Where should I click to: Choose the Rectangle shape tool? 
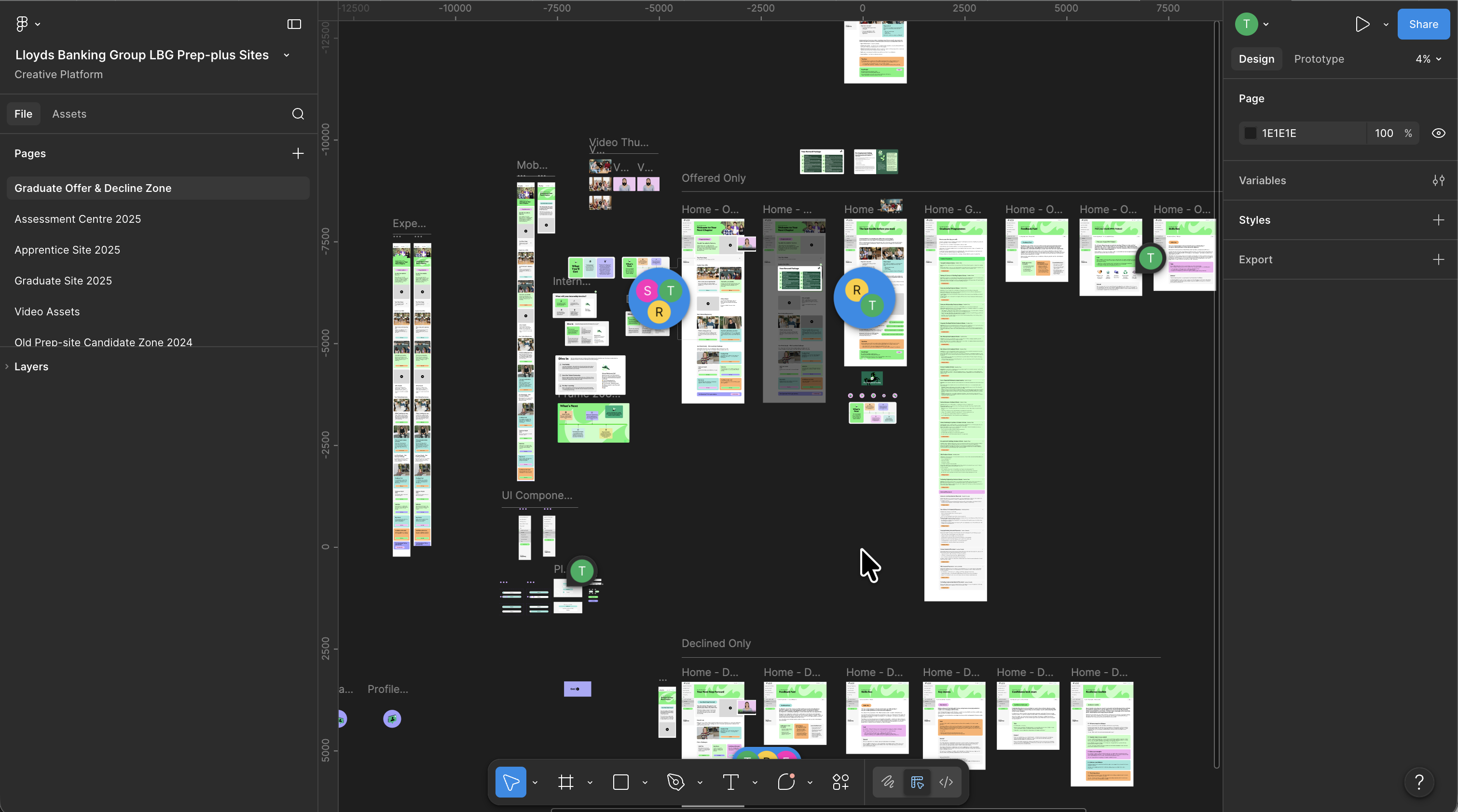point(621,782)
